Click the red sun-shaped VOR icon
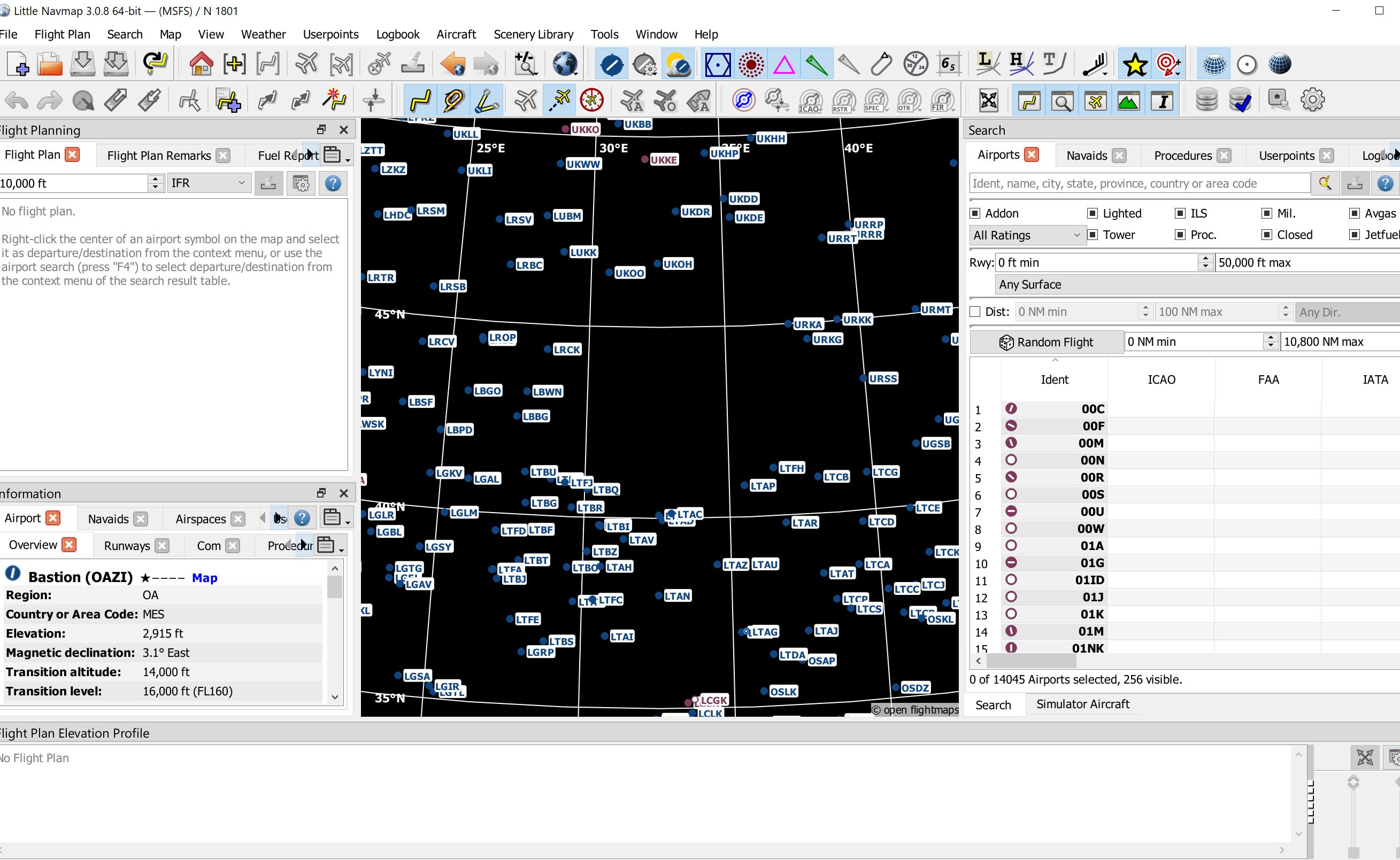1400x860 pixels. [751, 64]
